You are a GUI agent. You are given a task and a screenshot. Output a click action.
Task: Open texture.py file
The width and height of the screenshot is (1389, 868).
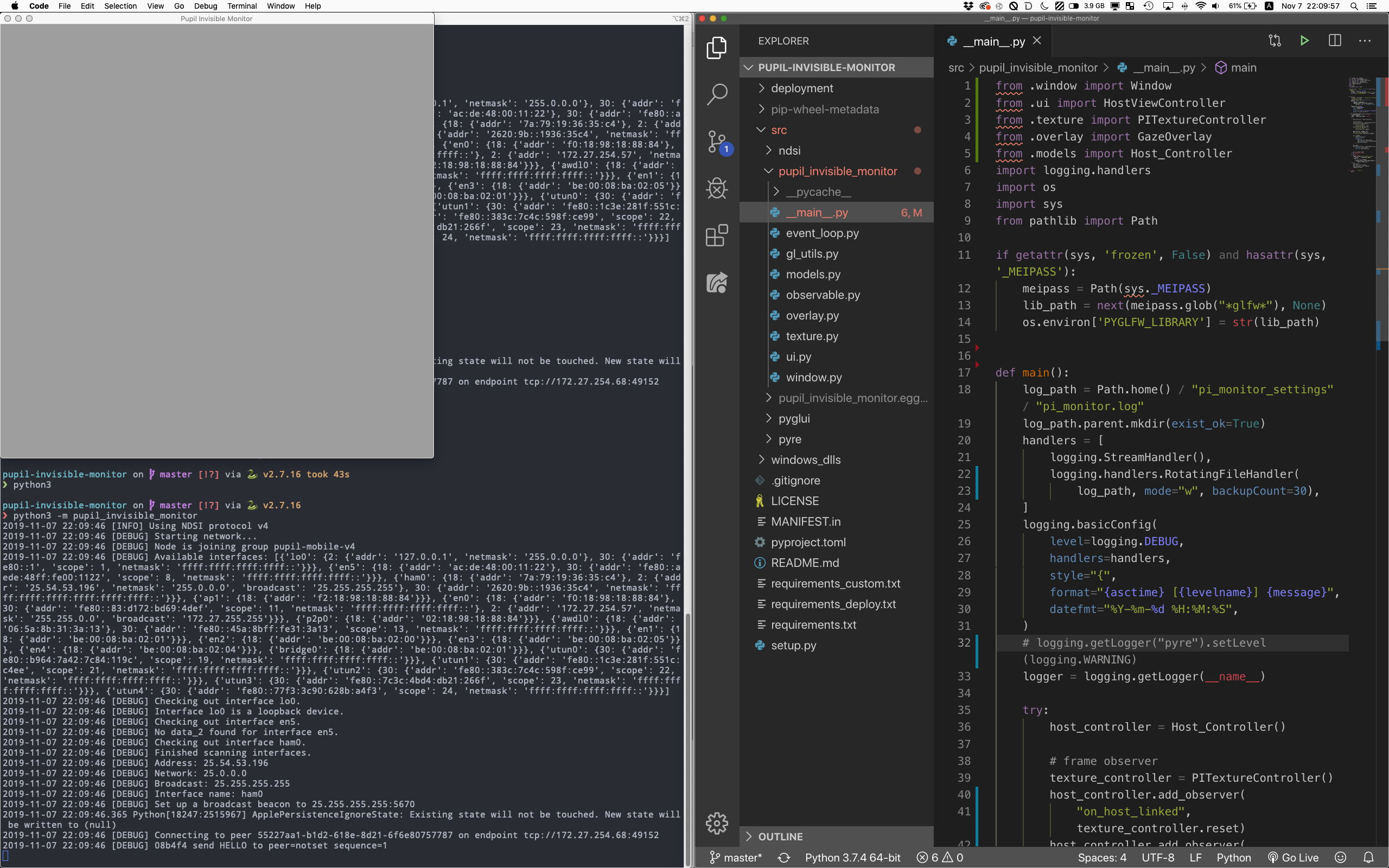(x=836, y=336)
